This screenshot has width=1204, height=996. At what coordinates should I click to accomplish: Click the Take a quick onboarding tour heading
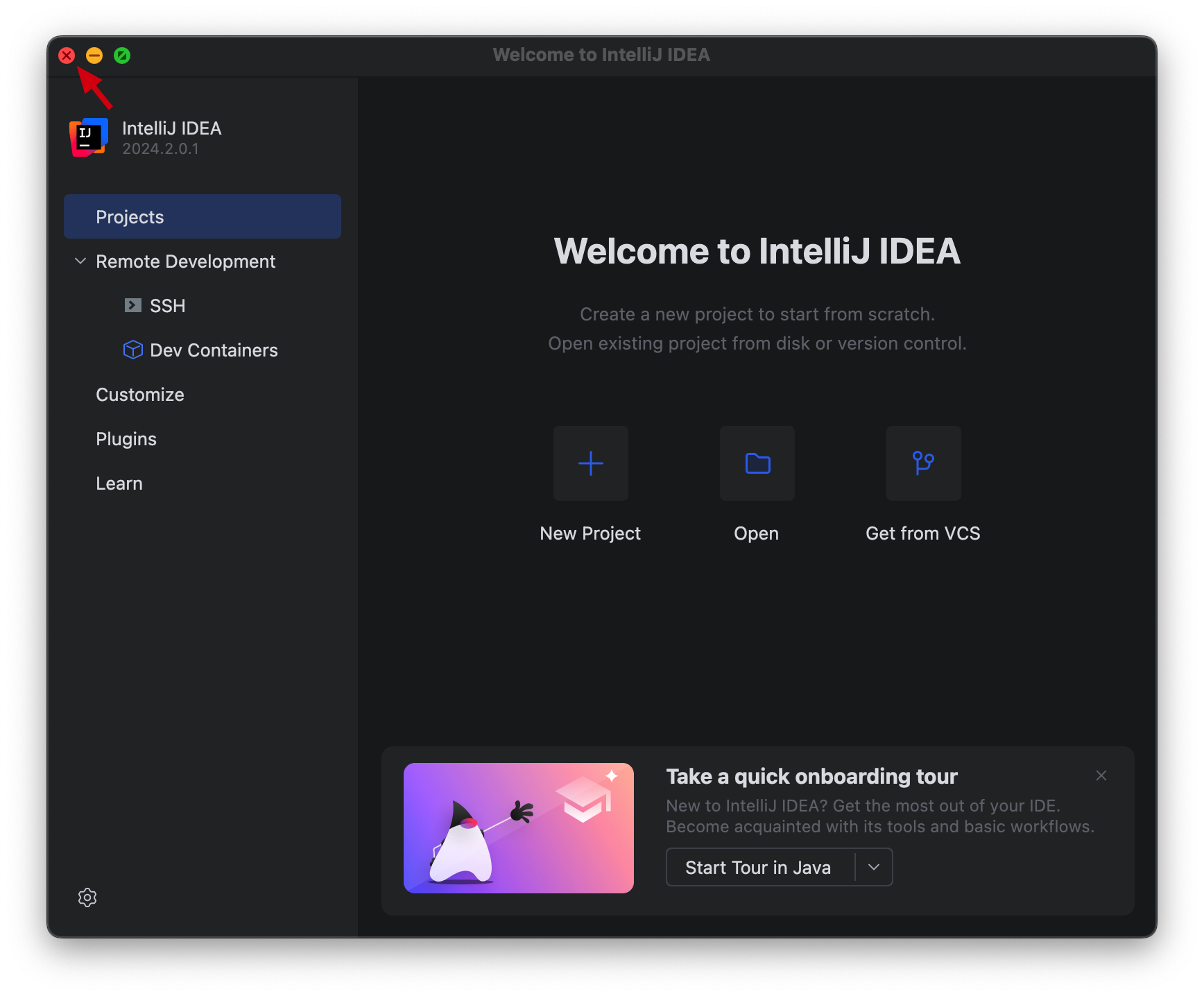(812, 776)
